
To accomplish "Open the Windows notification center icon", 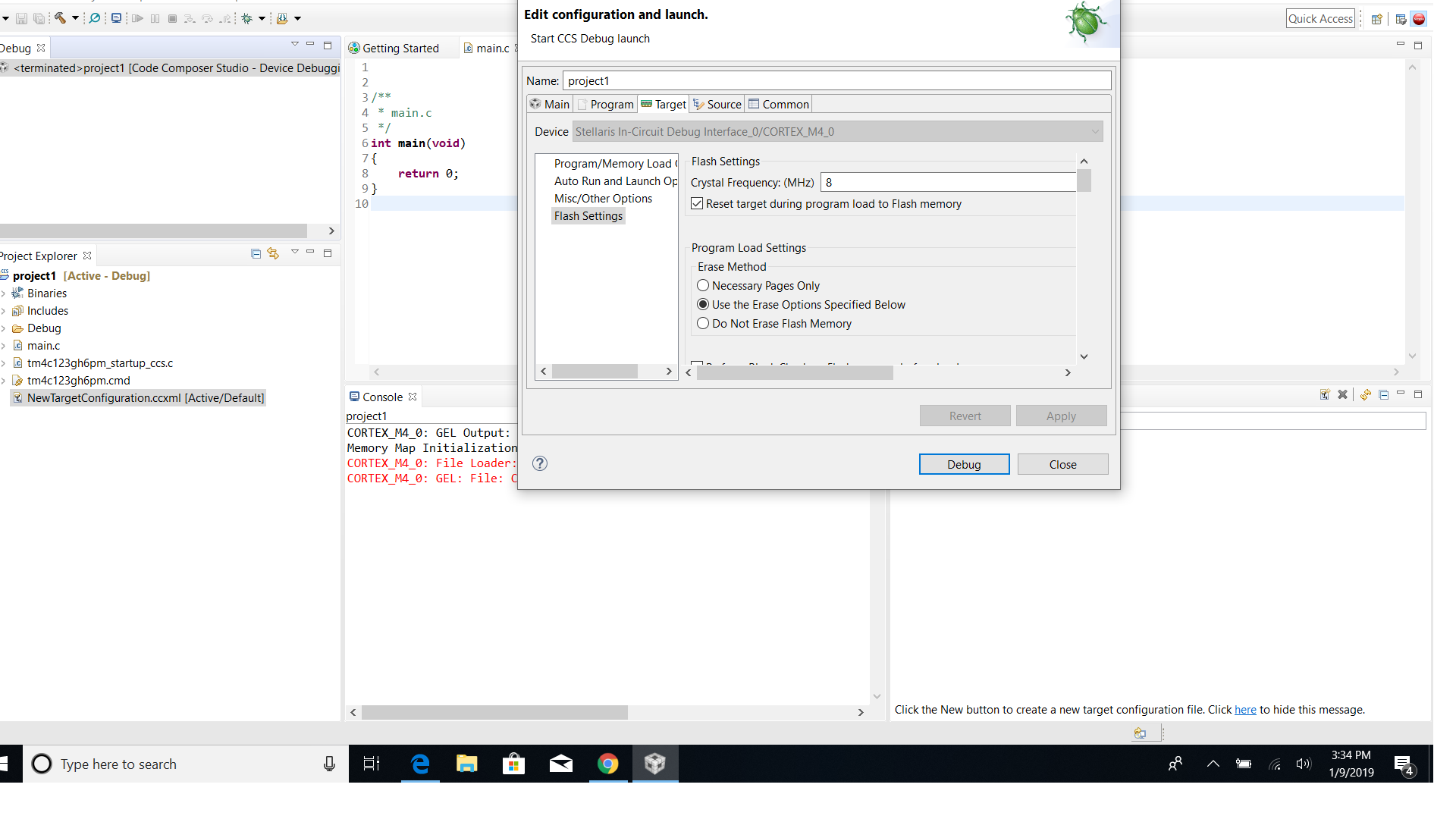I will tap(1404, 764).
